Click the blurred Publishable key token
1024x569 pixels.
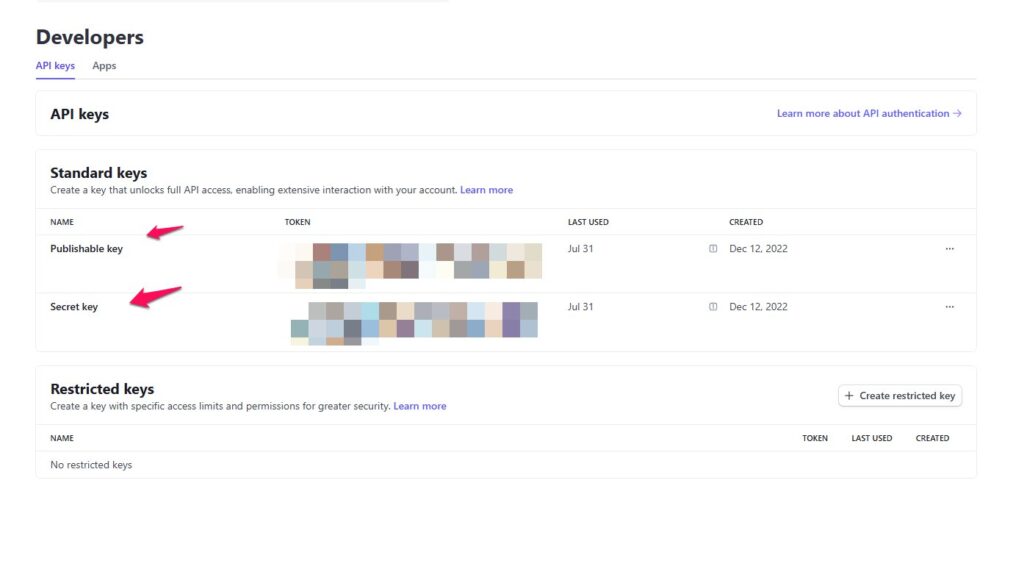tap(410, 264)
